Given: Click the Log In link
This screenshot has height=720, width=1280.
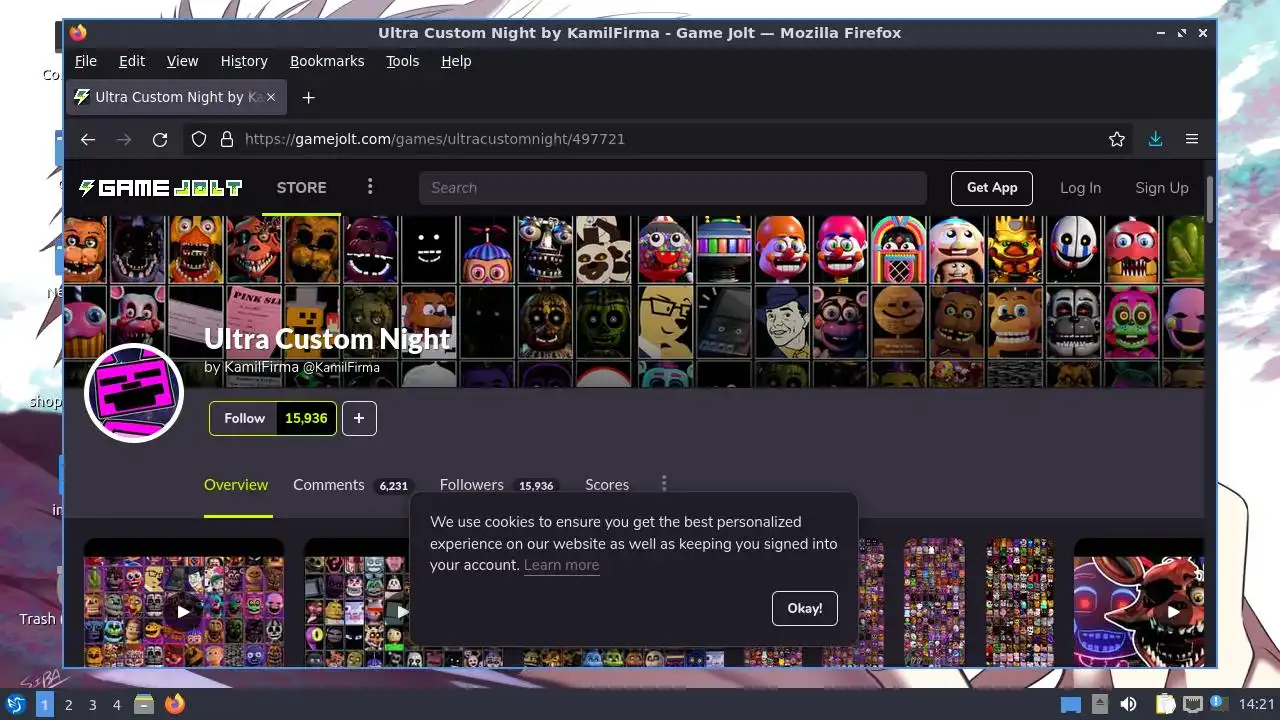Looking at the screenshot, I should [x=1080, y=188].
